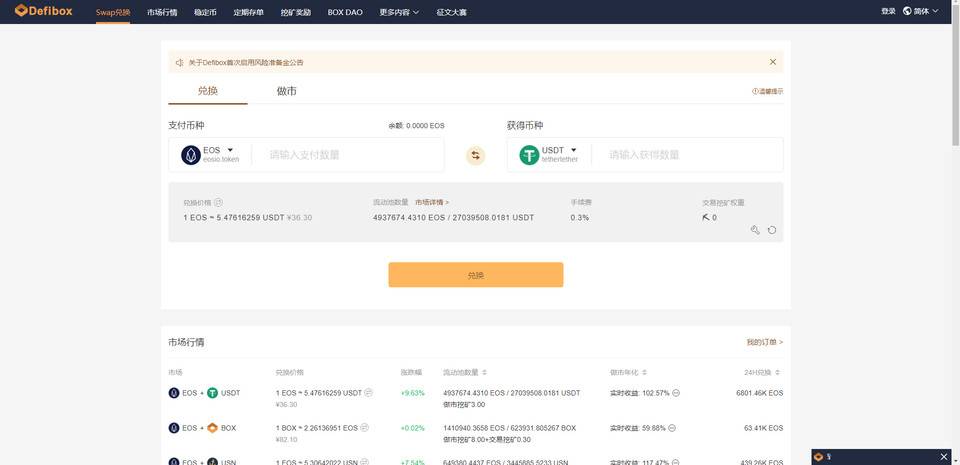
Task: Click the Defibox logo
Action: click(43, 10)
